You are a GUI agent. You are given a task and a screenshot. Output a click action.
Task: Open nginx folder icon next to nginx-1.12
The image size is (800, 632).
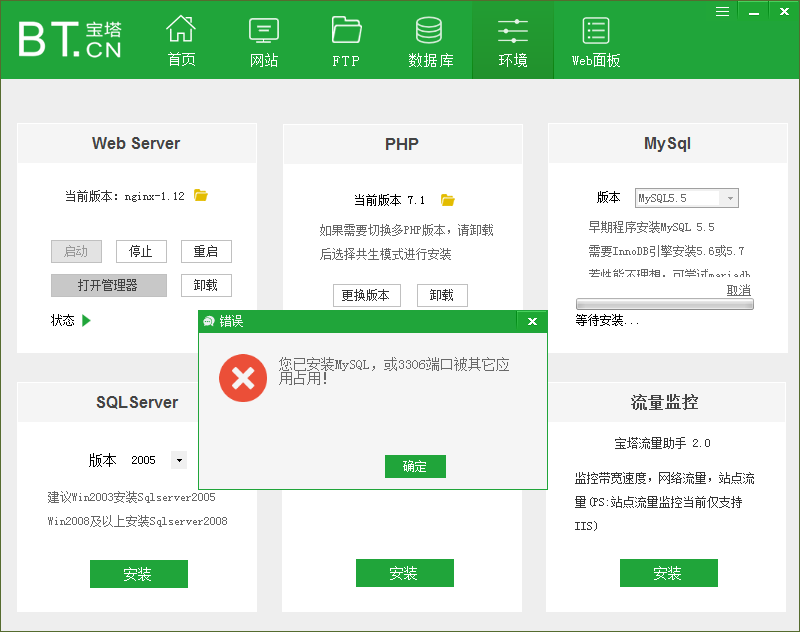click(201, 195)
